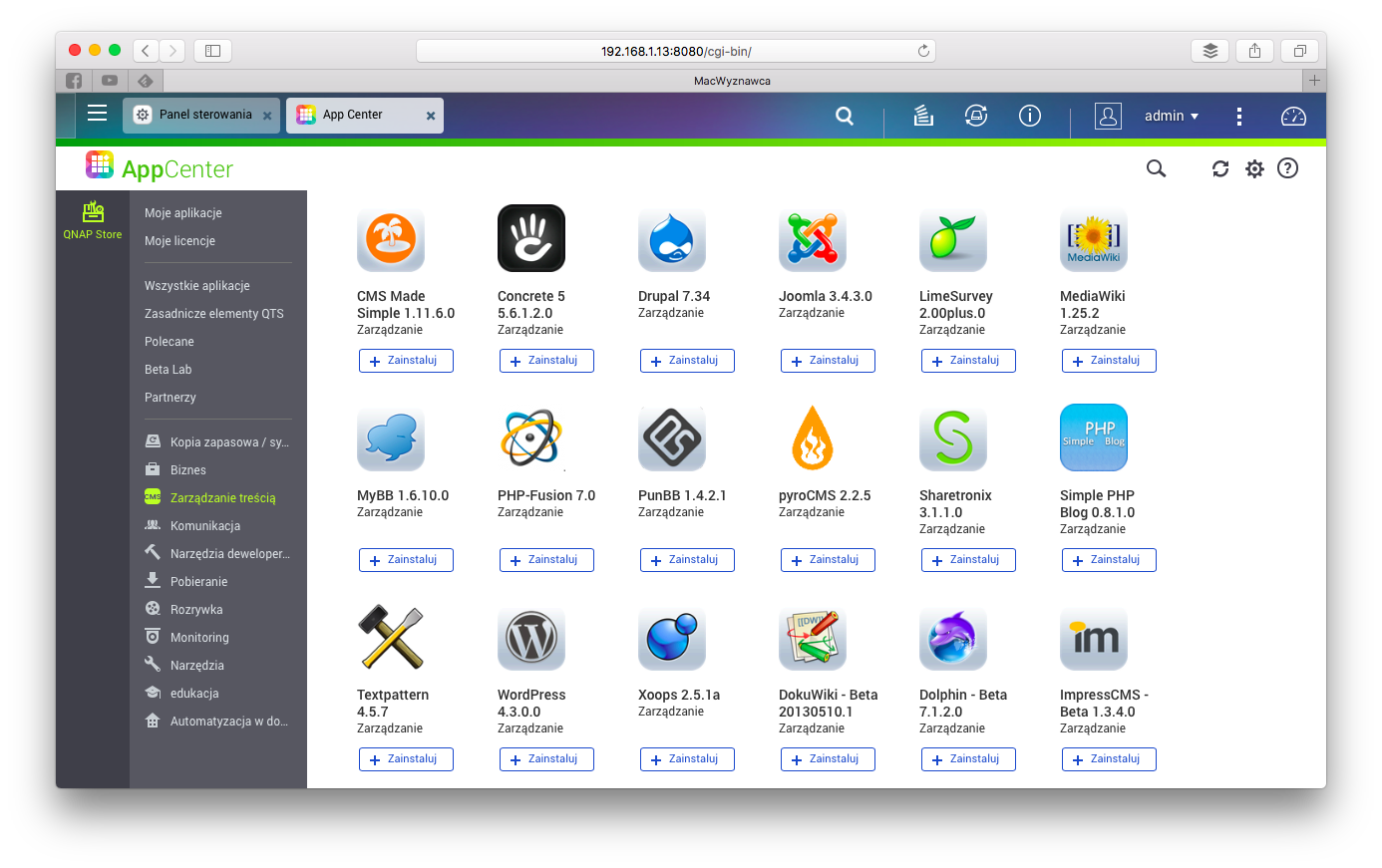Open Narzędzia deweloperskie category
The width and height of the screenshot is (1382, 868).
(x=217, y=554)
